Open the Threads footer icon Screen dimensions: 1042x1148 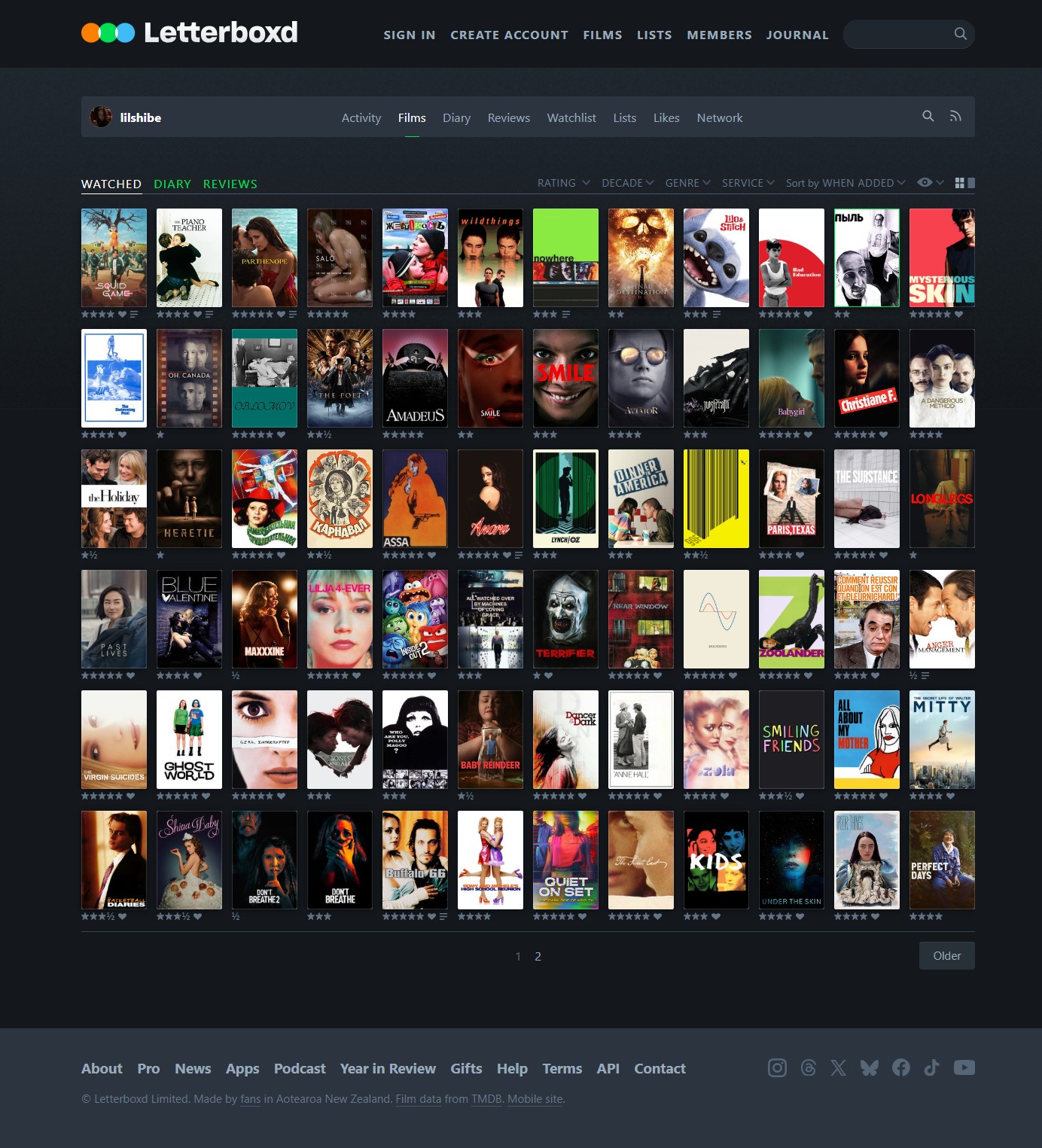(x=809, y=1067)
